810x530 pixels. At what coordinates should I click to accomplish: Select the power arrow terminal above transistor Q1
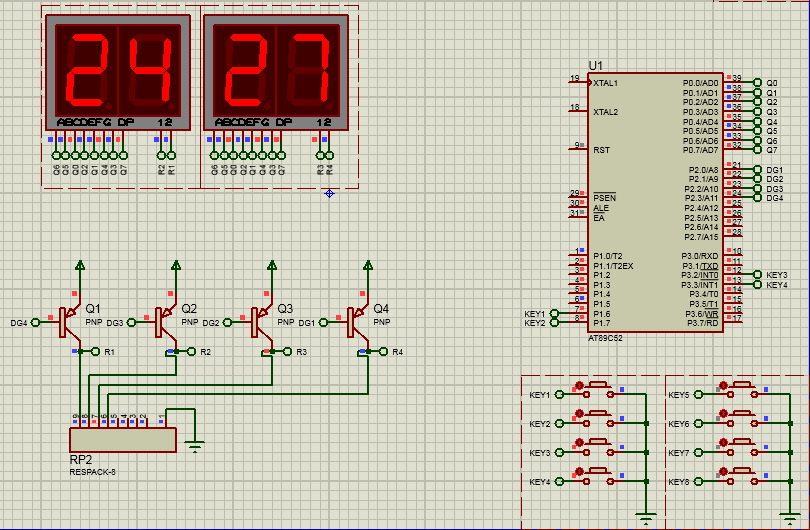click(80, 265)
